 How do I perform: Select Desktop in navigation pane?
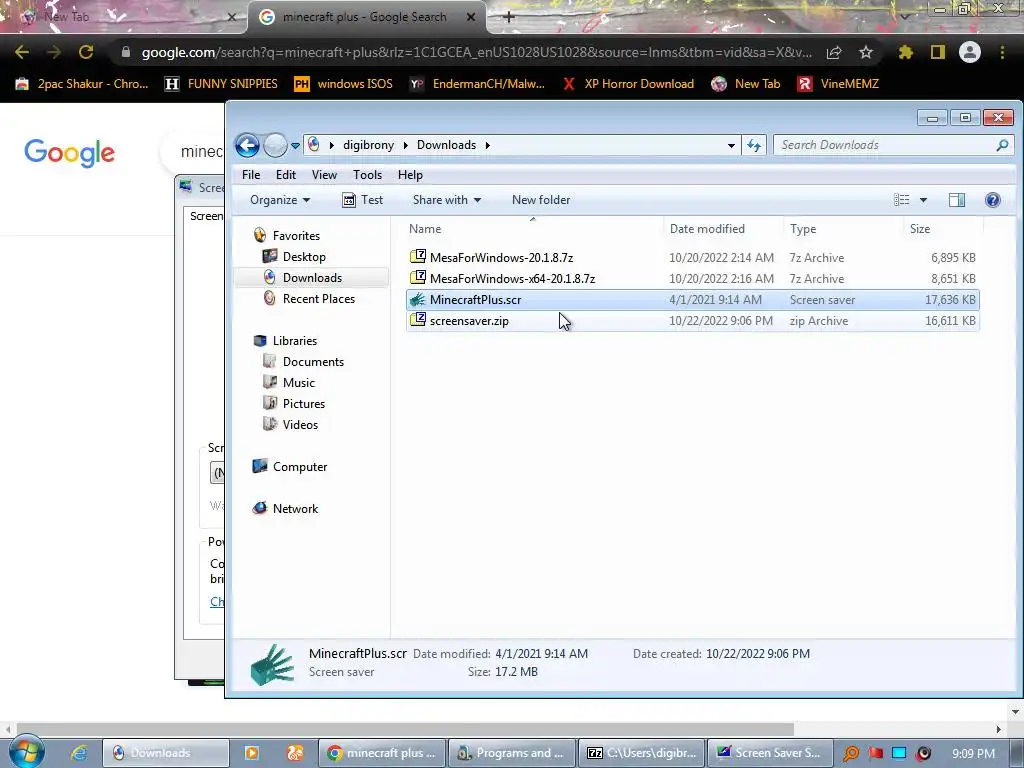click(304, 257)
